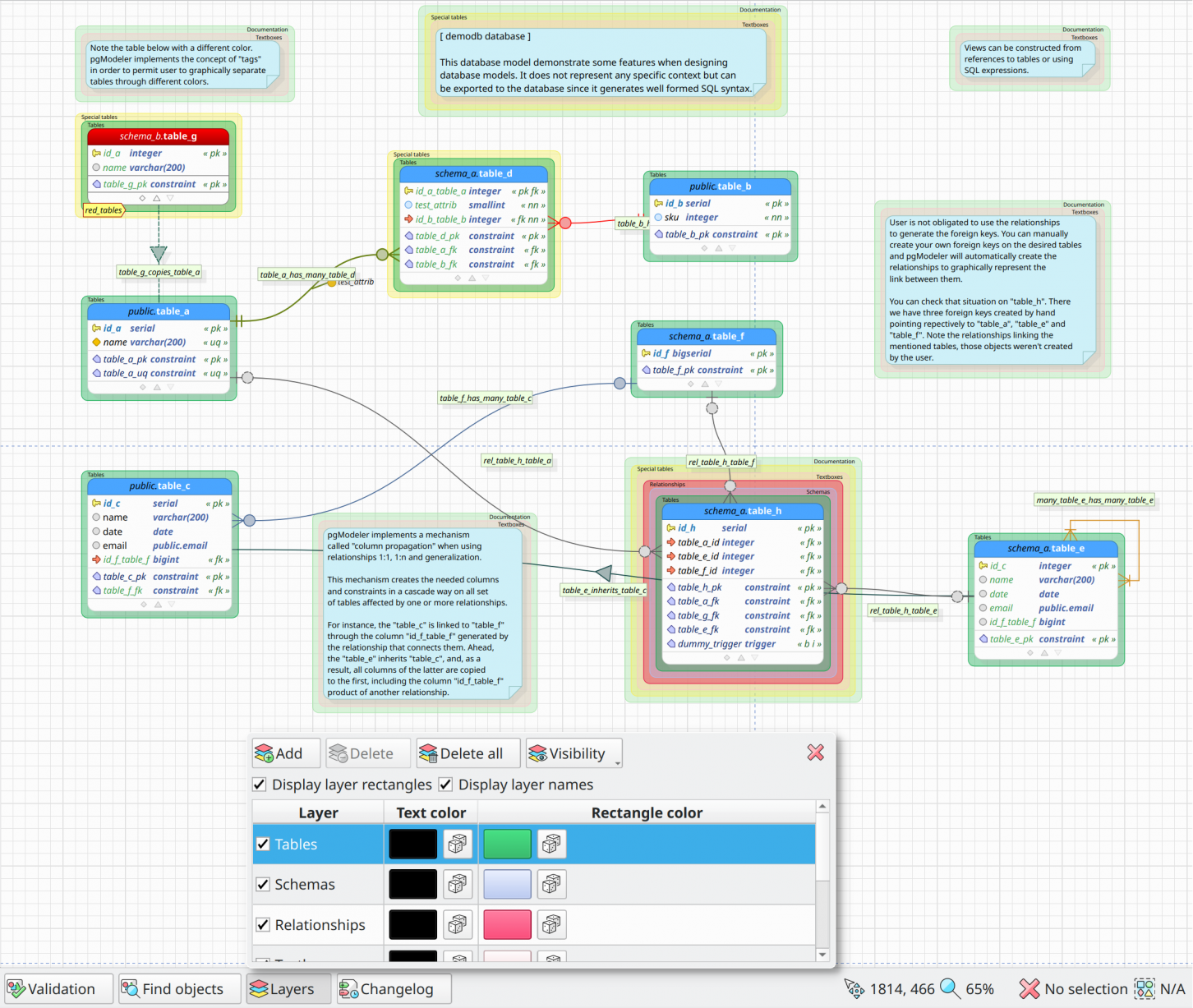The image size is (1193, 1008).
Task: Randomize Schemas rectangle color with dice icon
Action: (551, 884)
